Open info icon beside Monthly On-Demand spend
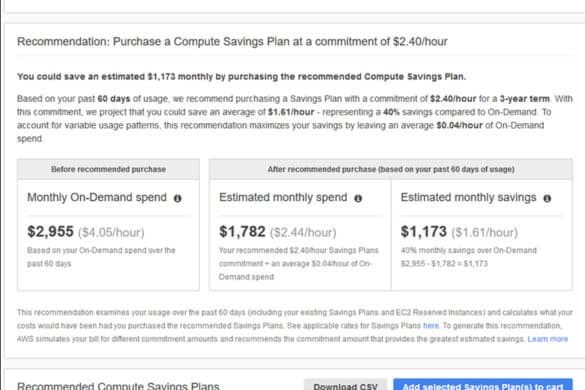585x390 pixels. pyautogui.click(x=178, y=199)
